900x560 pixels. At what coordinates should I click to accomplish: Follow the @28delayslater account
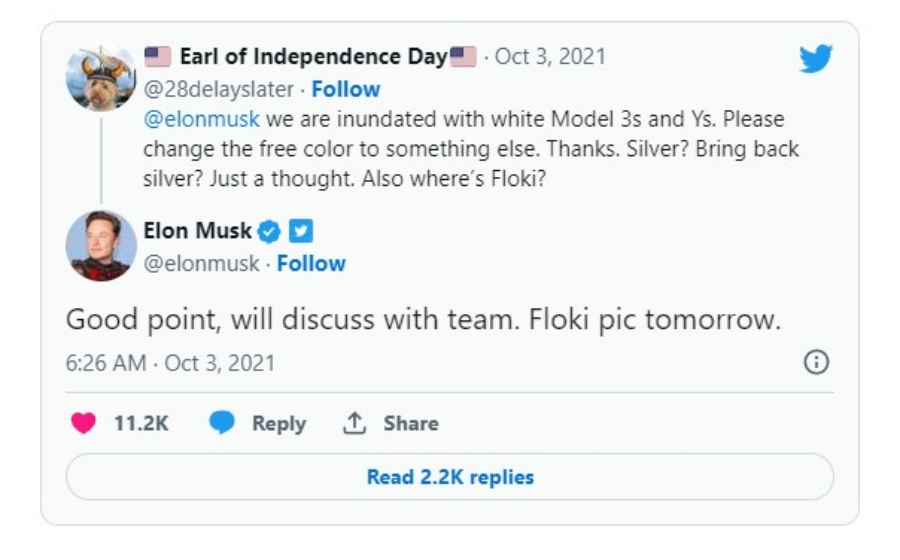tap(346, 90)
